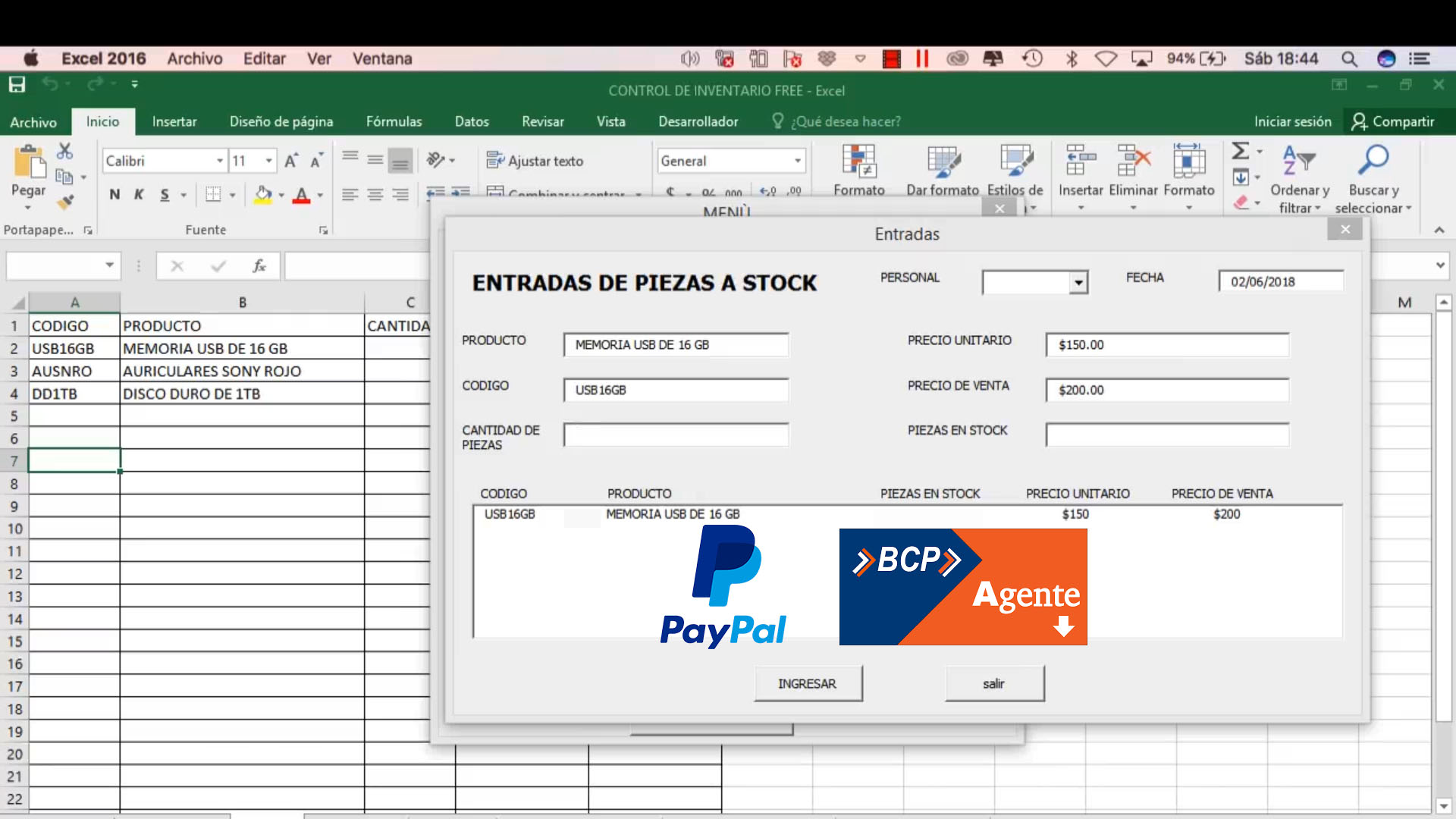Toggle italic K formatting
Image resolution: width=1456 pixels, height=819 pixels.
[x=140, y=195]
